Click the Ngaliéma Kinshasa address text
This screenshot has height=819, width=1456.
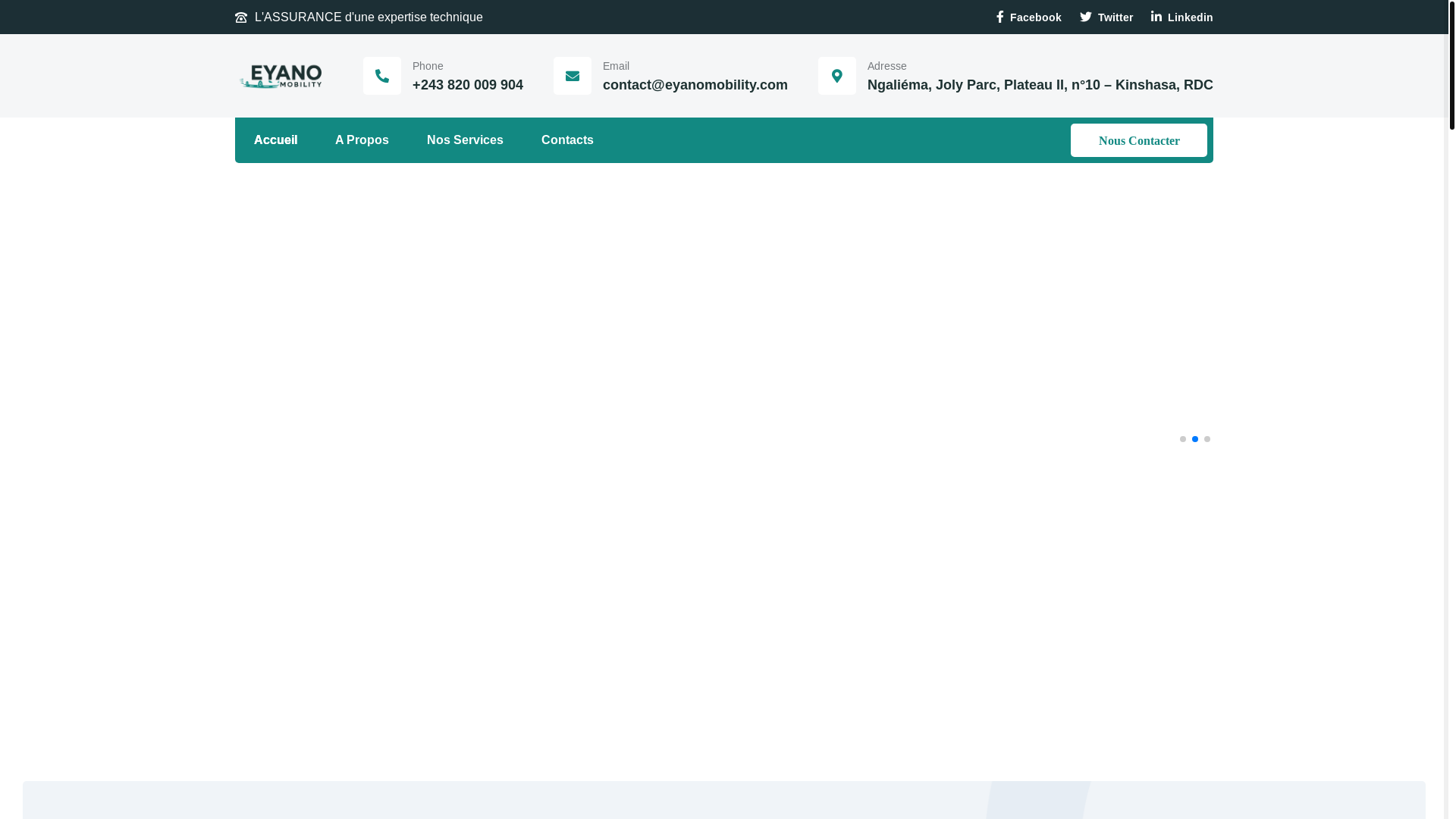pyautogui.click(x=1040, y=85)
